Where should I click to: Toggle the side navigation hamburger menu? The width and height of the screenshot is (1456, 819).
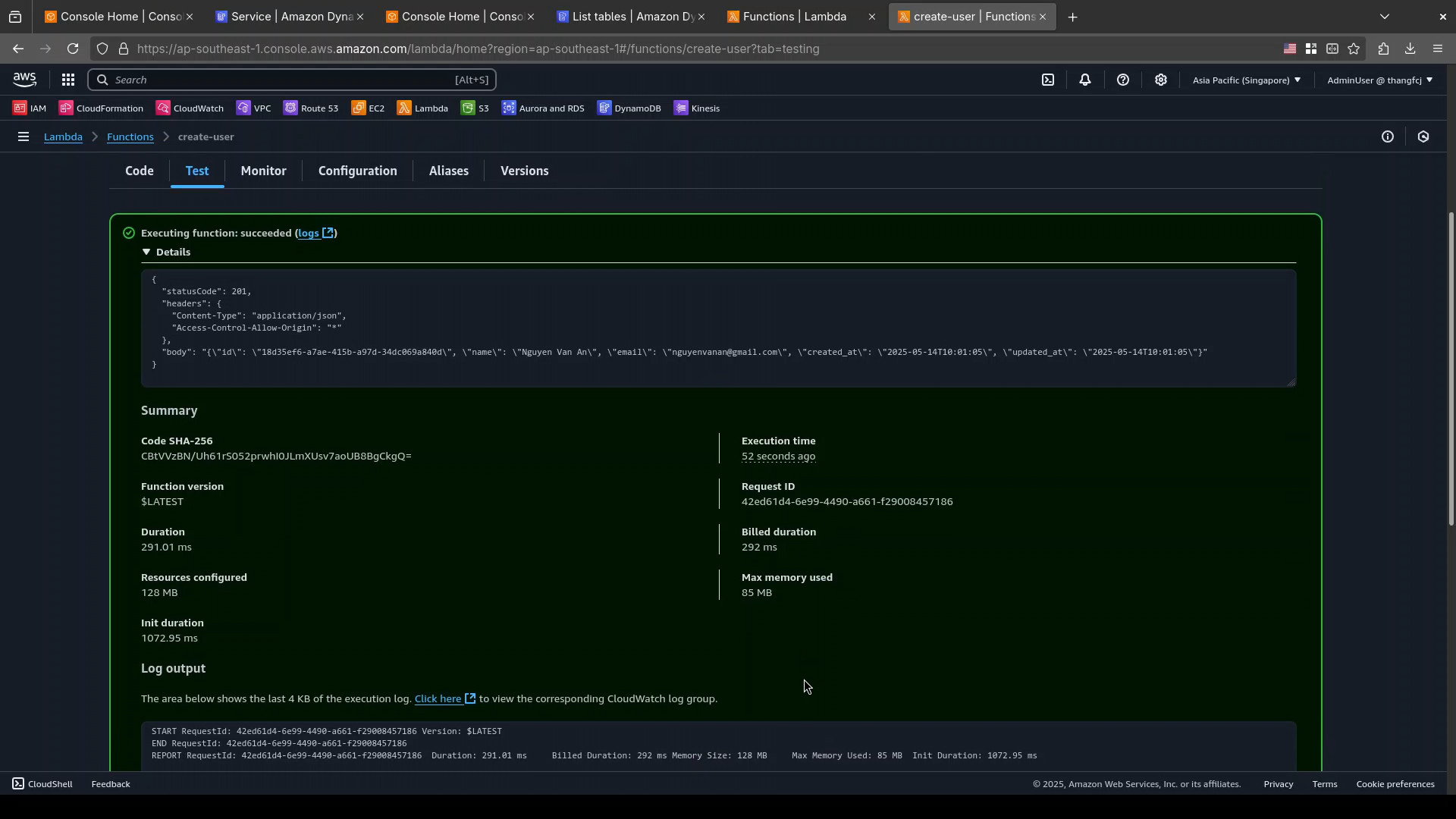pyautogui.click(x=24, y=137)
